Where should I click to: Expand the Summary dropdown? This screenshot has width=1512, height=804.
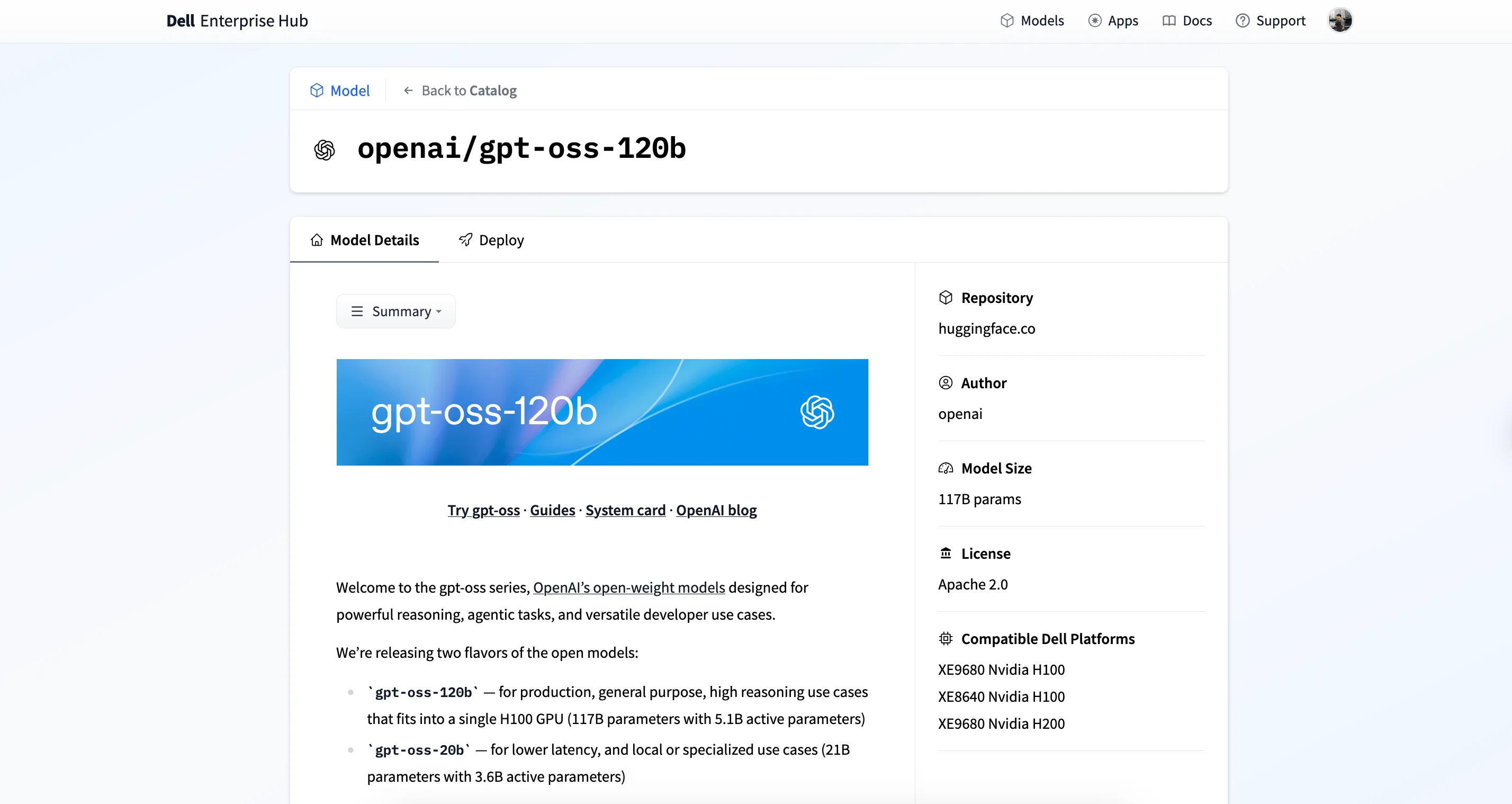click(395, 311)
